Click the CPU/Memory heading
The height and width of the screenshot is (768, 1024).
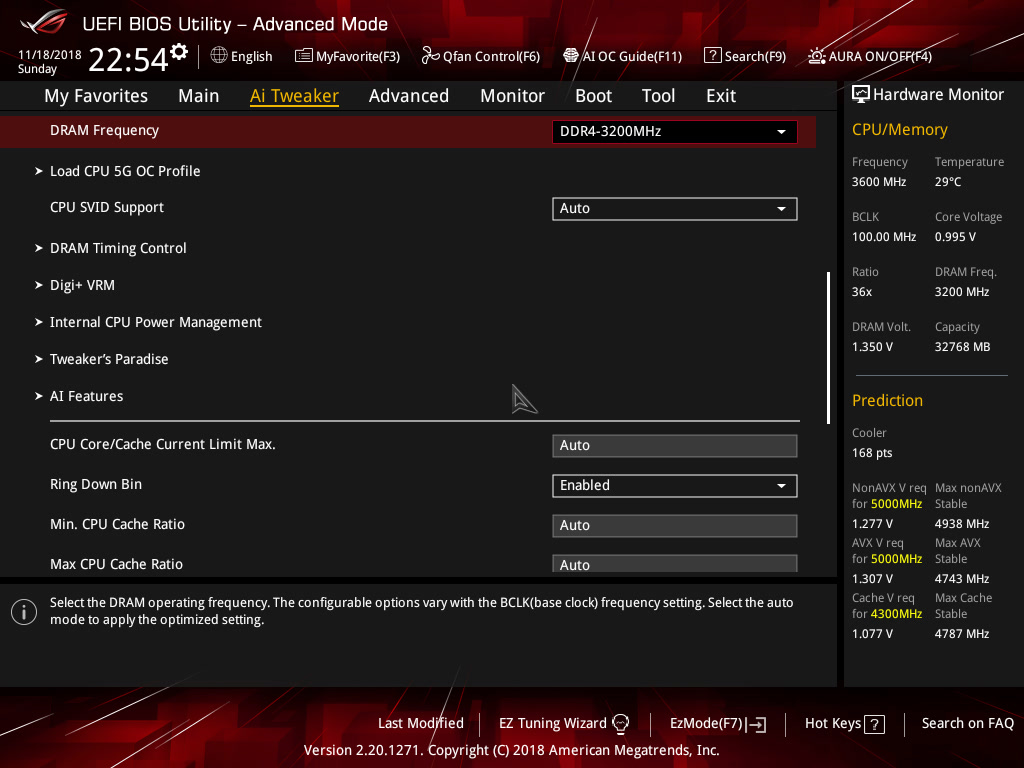(900, 130)
